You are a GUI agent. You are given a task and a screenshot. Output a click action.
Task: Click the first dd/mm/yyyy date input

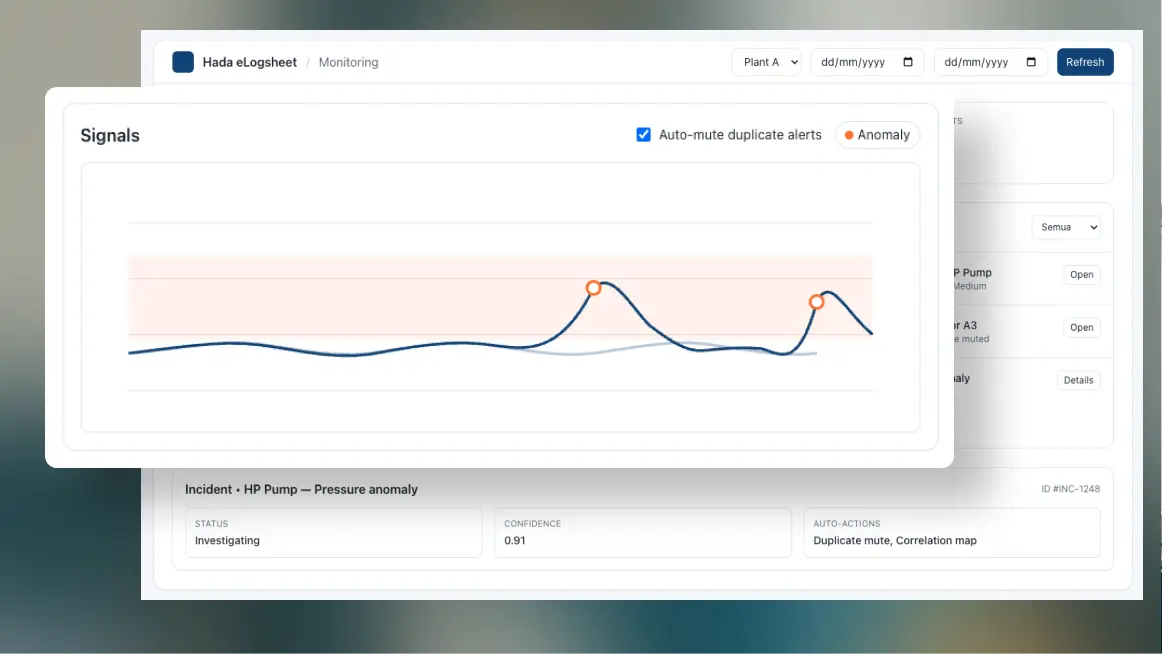coord(855,62)
